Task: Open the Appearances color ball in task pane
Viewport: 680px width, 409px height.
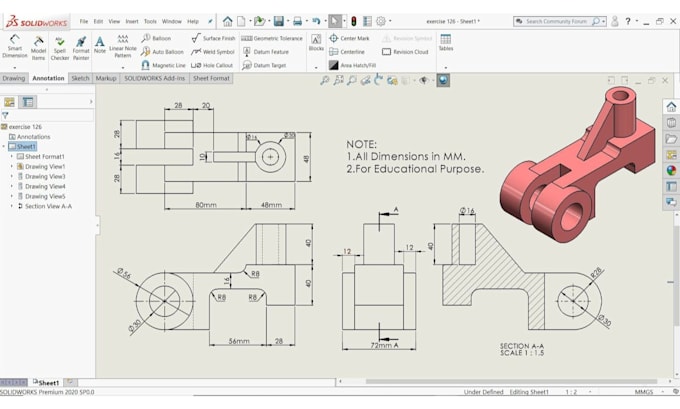Action: [x=671, y=170]
